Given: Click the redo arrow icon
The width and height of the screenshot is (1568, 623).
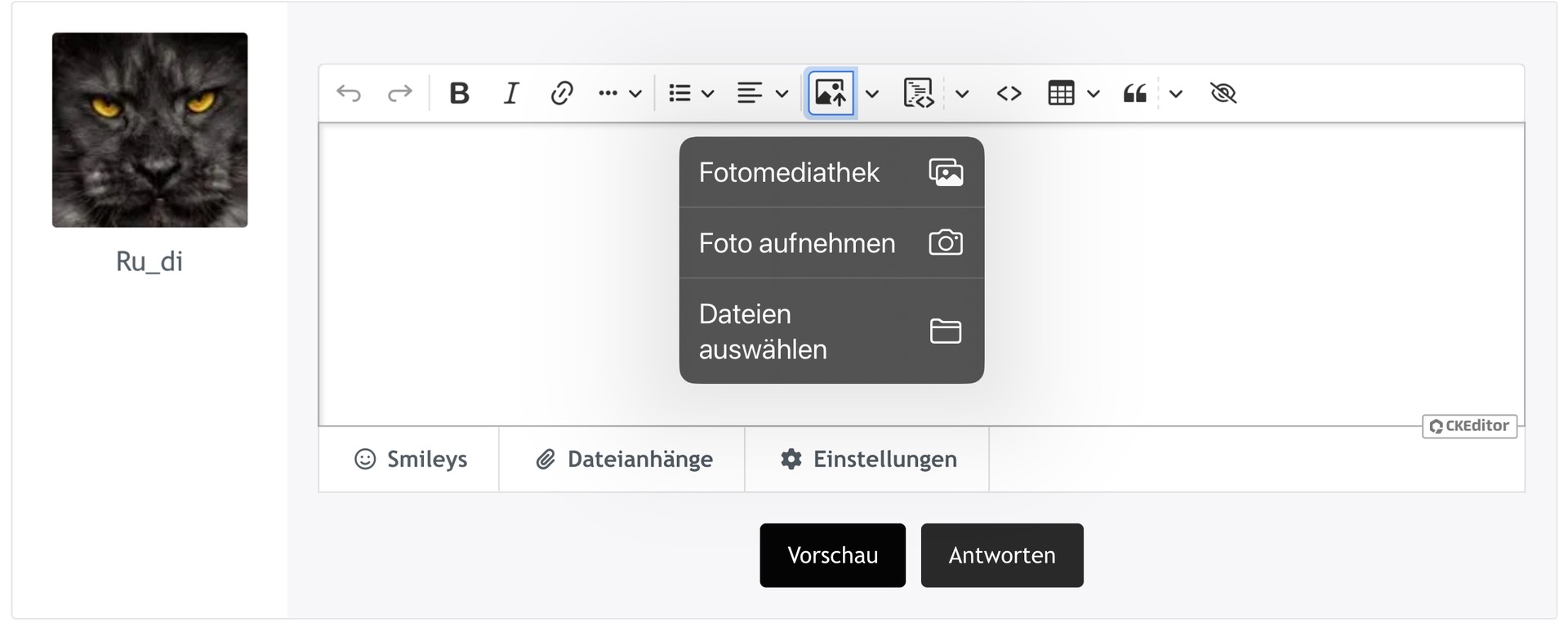Looking at the screenshot, I should (399, 94).
